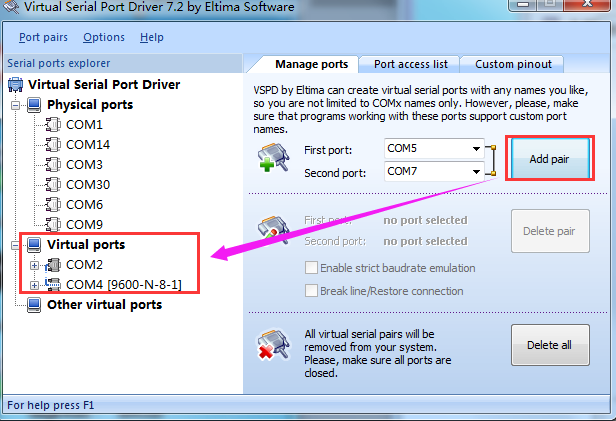Click the Physical ports computer icon
Image resolution: width=616 pixels, height=421 pixels.
click(x=34, y=105)
